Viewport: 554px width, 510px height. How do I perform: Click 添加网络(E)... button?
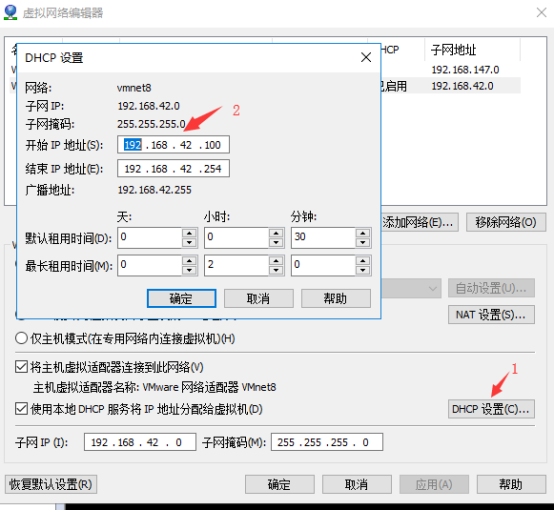click(x=420, y=222)
